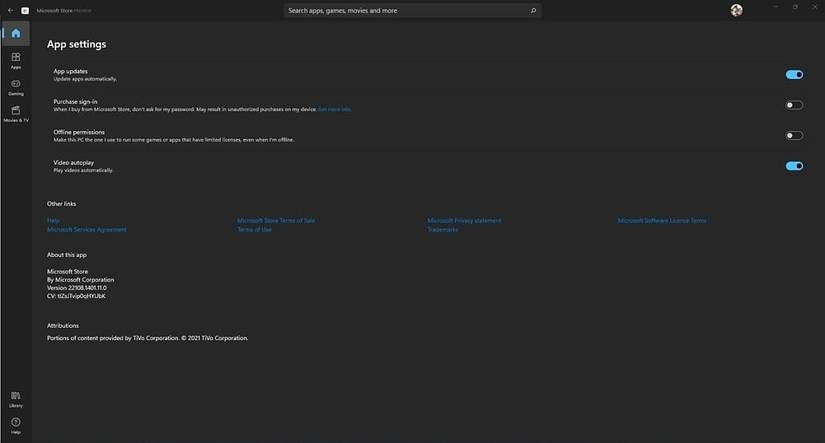The height and width of the screenshot is (443, 825).
Task: Click the 'Video autoplay' setting label
Action: (x=74, y=163)
